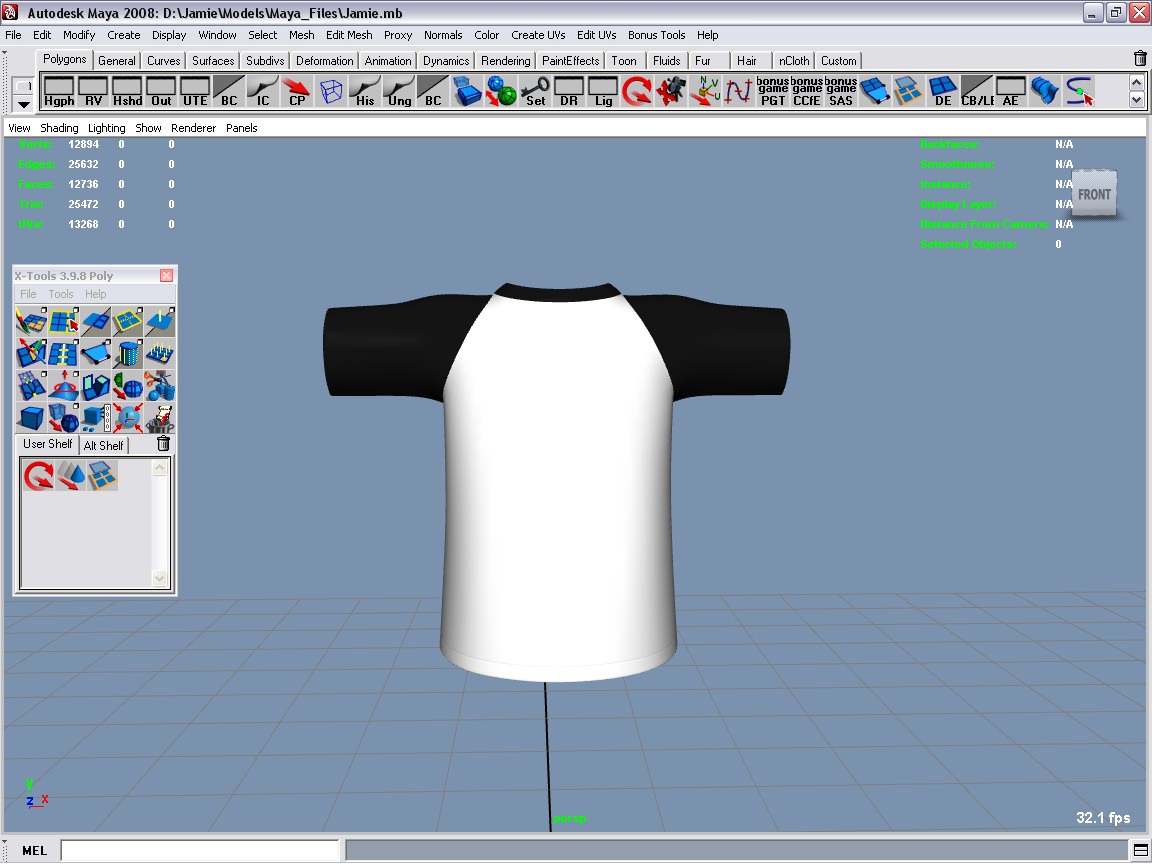Click the MEL language label

[x=35, y=850]
